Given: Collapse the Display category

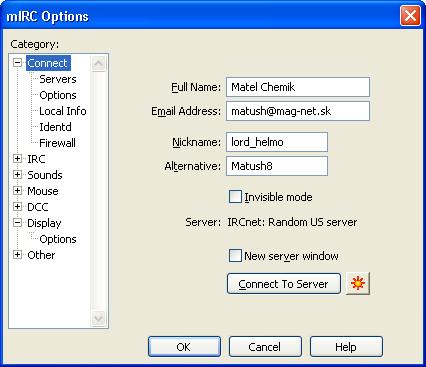Looking at the screenshot, I should 17,223.
